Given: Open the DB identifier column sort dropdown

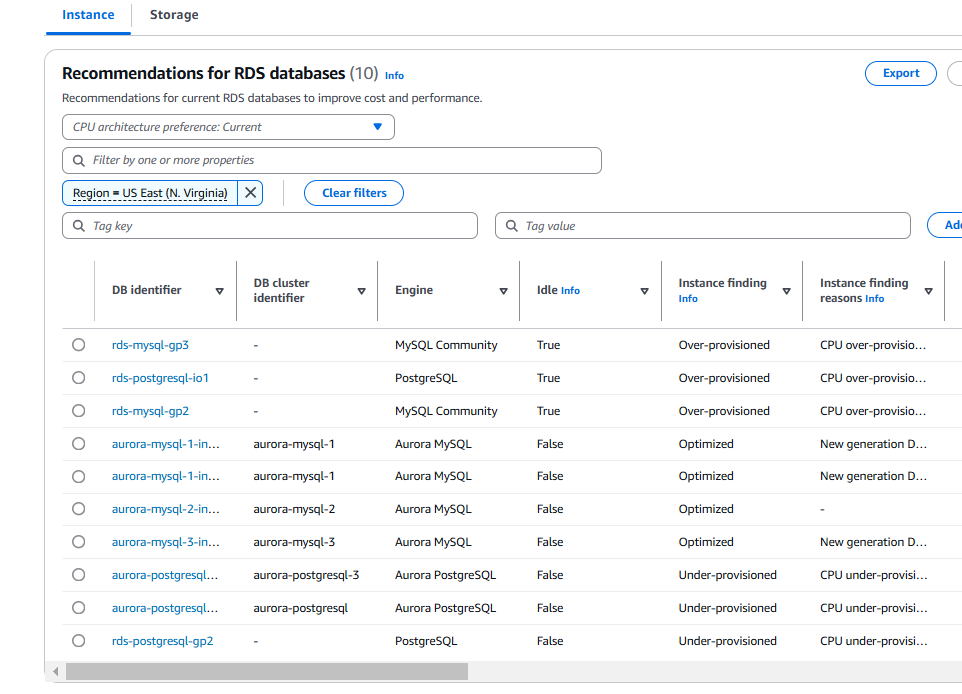Looking at the screenshot, I should click(219, 291).
